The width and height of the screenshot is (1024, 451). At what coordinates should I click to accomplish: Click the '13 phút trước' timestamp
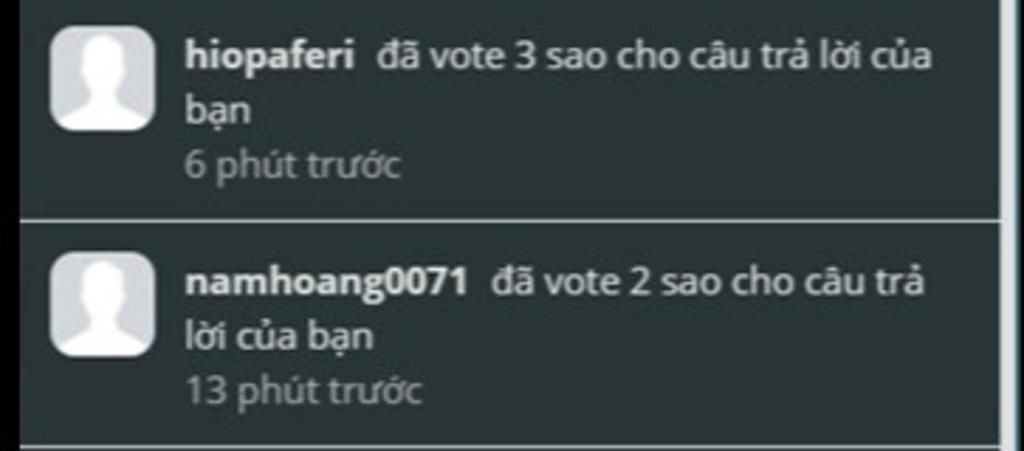[x=303, y=392]
